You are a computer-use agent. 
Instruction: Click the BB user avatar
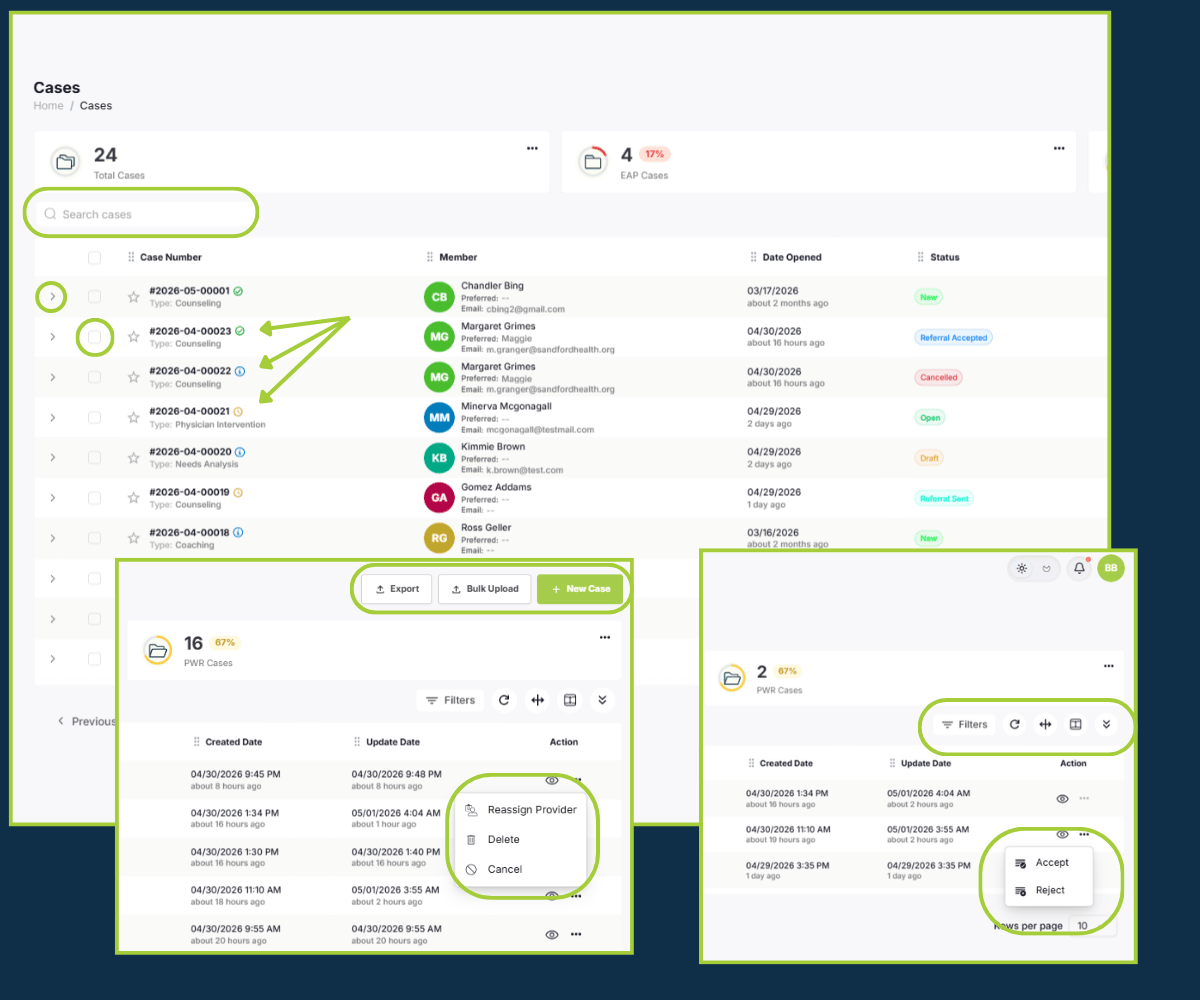click(x=1110, y=568)
